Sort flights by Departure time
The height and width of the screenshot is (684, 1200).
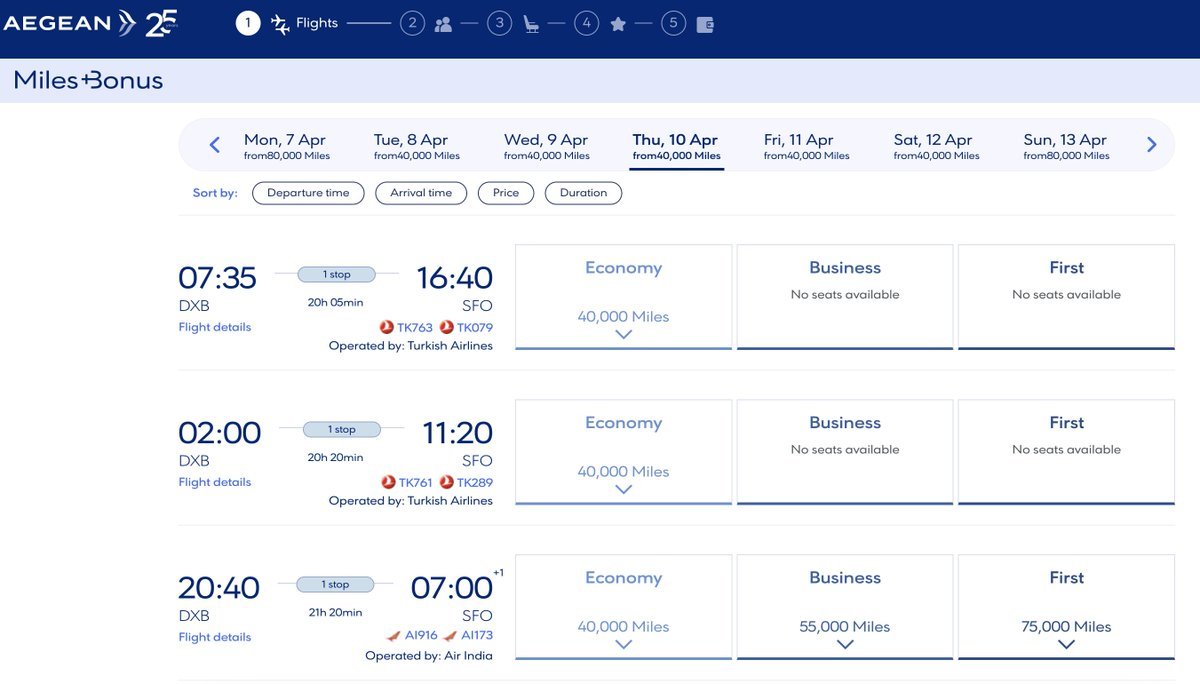[x=308, y=193]
